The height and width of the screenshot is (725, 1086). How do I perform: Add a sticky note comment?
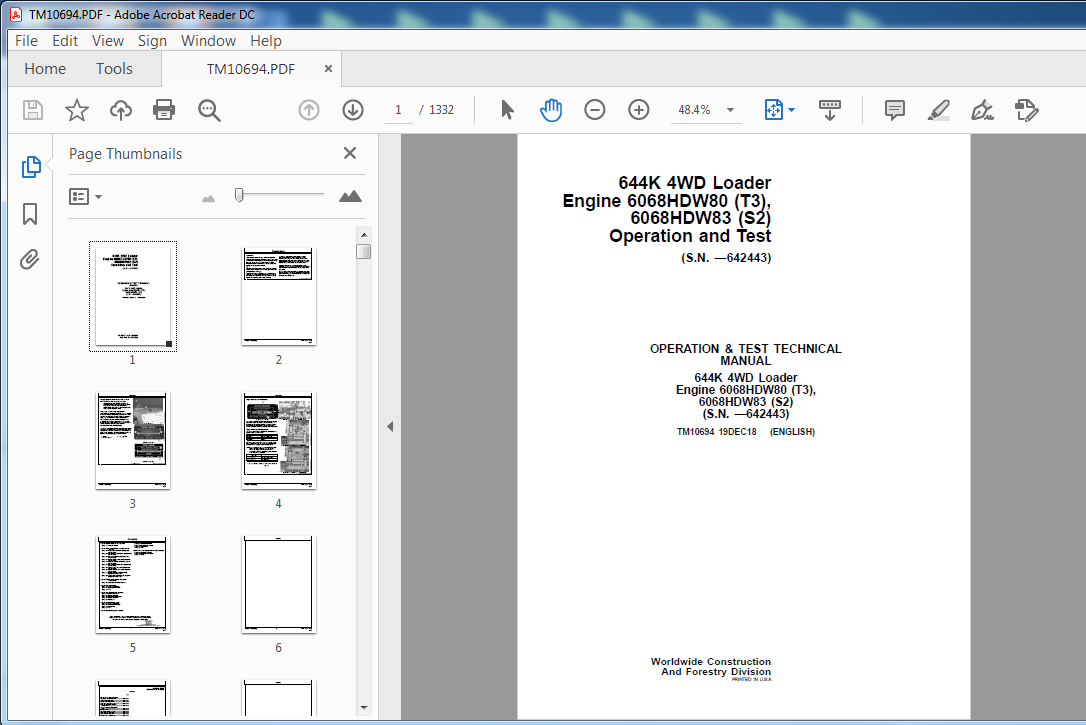(x=895, y=110)
